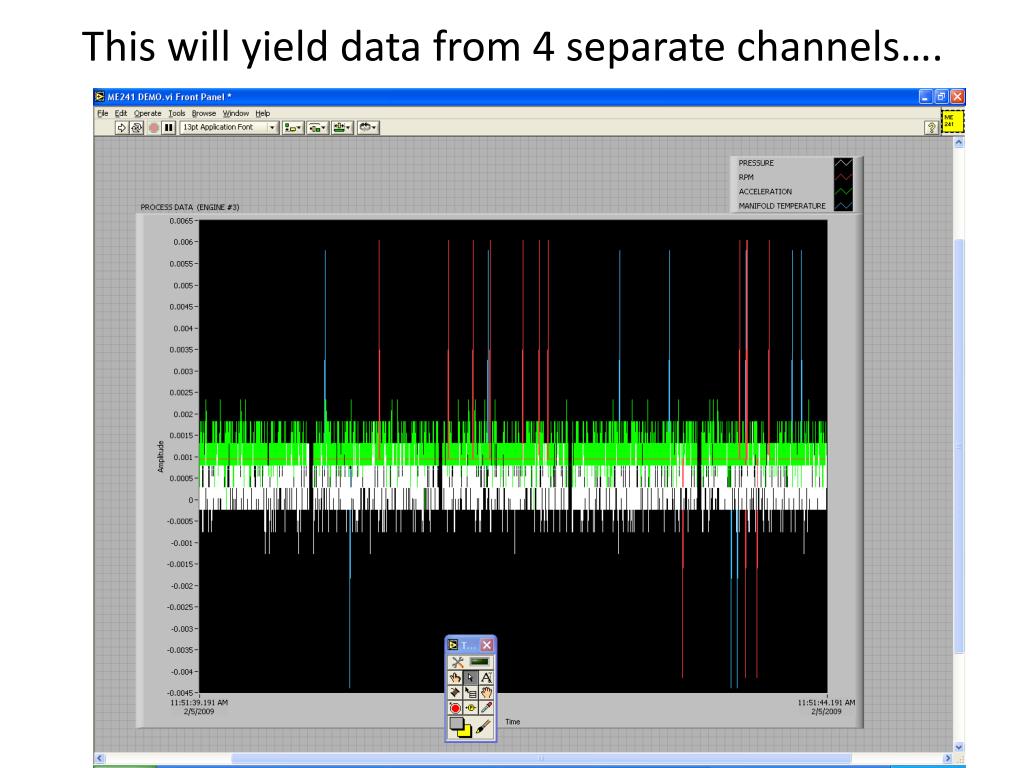1024x768 pixels.
Task: Click the green automatic tool selection indicator
Action: [479, 662]
